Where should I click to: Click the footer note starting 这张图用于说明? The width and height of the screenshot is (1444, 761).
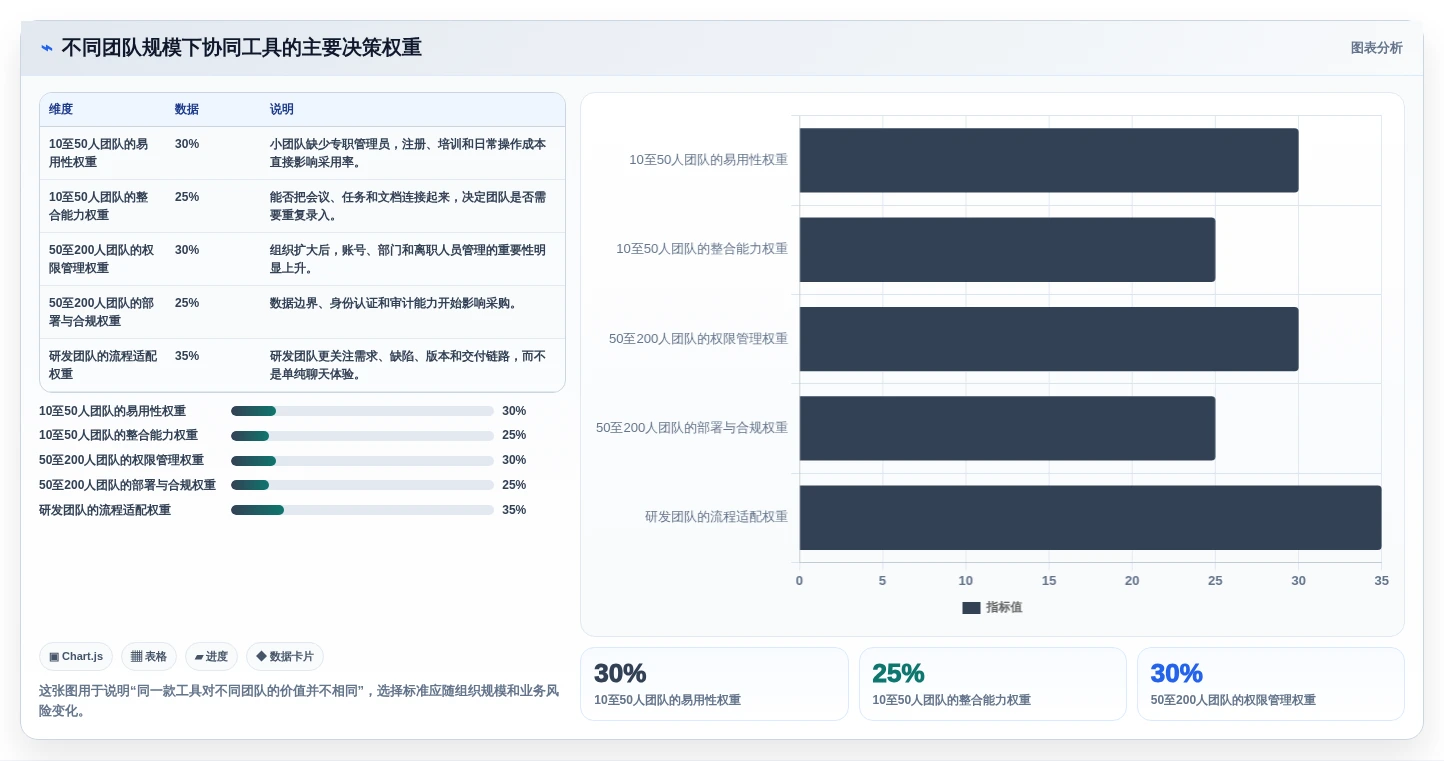click(299, 701)
